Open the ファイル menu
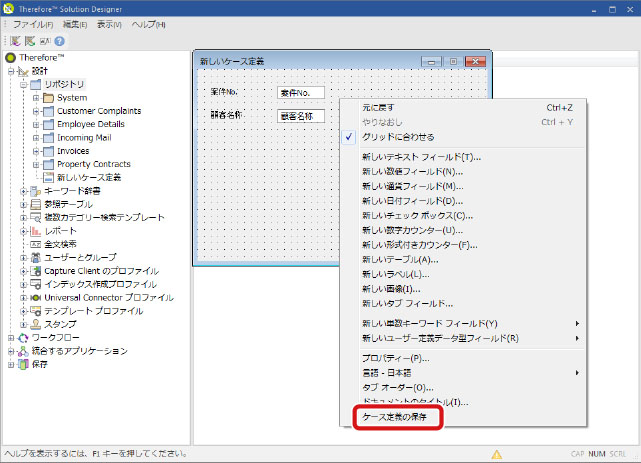Viewport: 641px width, 463px height. point(32,23)
